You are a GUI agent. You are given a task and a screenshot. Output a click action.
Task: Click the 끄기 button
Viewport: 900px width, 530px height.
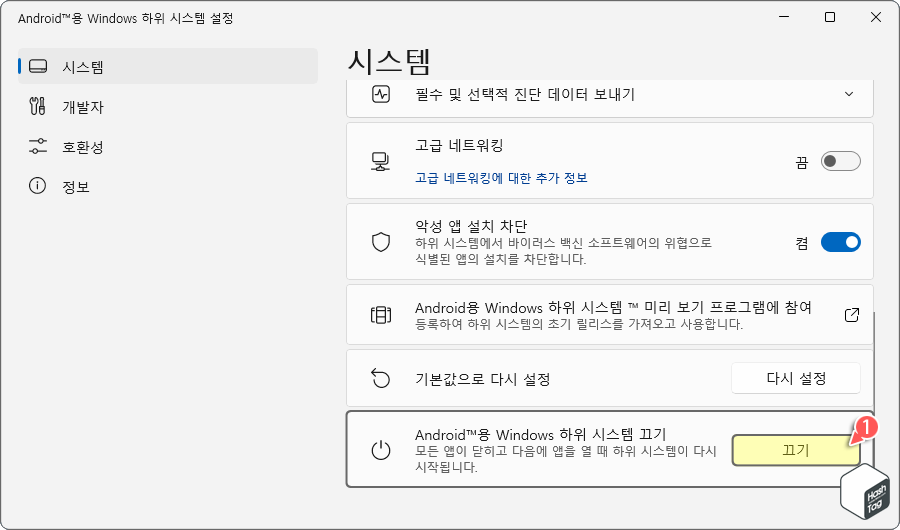coord(796,450)
